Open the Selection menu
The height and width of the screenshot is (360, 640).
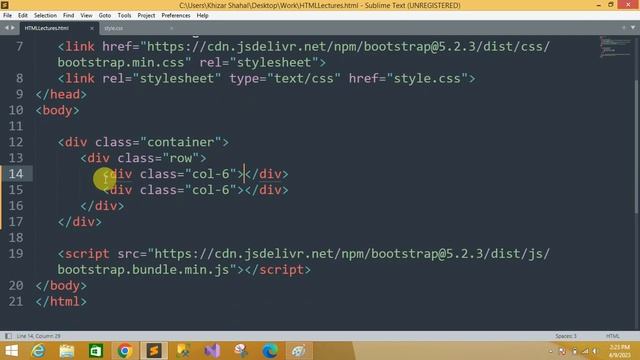coord(45,16)
